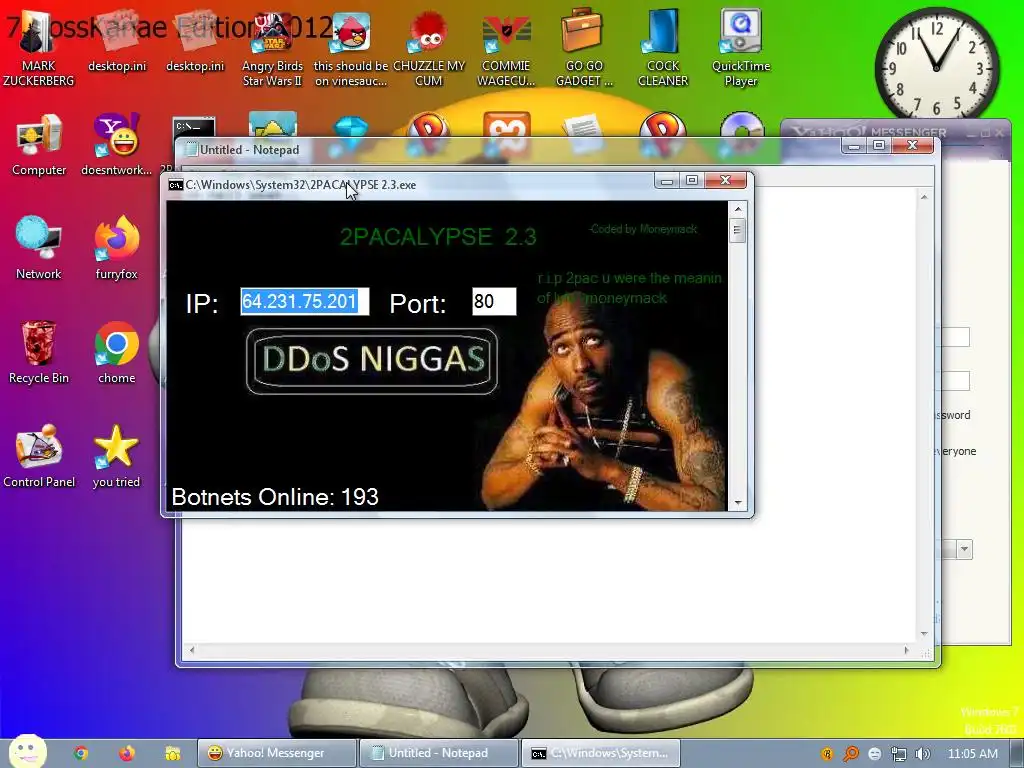1024x768 pixels.
Task: Click the 2PACALYPSE console scroll up arrow
Action: click(x=737, y=209)
